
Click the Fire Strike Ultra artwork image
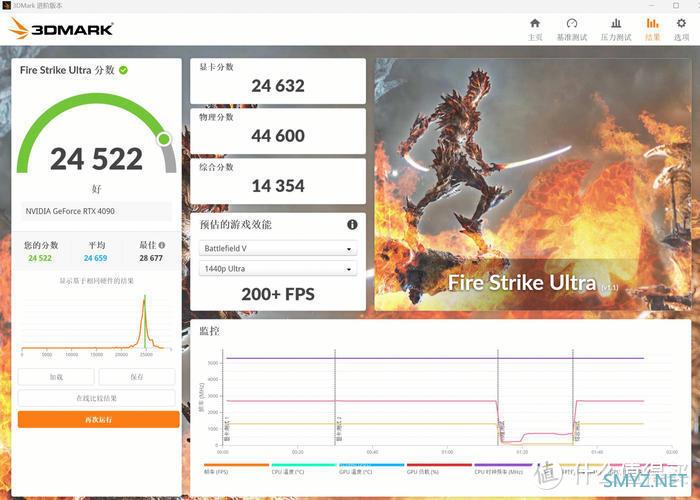point(533,184)
